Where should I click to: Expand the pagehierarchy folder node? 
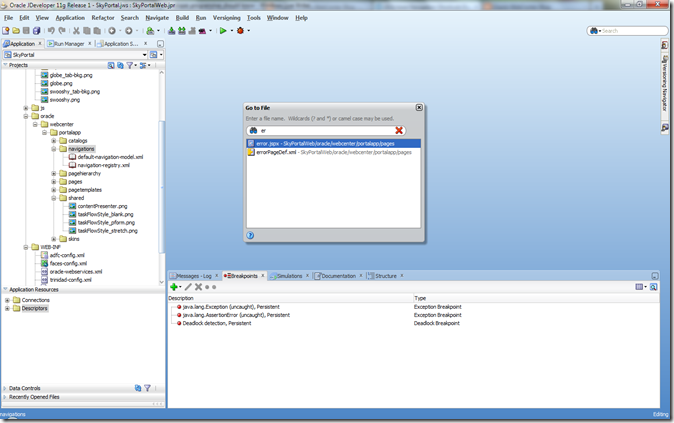point(54,174)
